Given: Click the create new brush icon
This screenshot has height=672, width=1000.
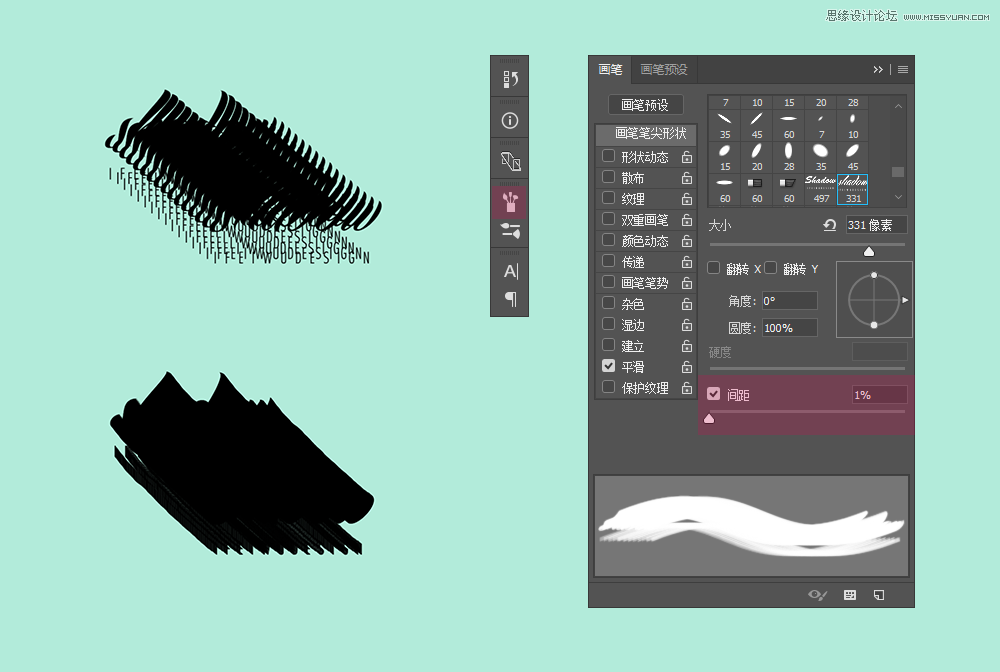Looking at the screenshot, I should point(879,595).
